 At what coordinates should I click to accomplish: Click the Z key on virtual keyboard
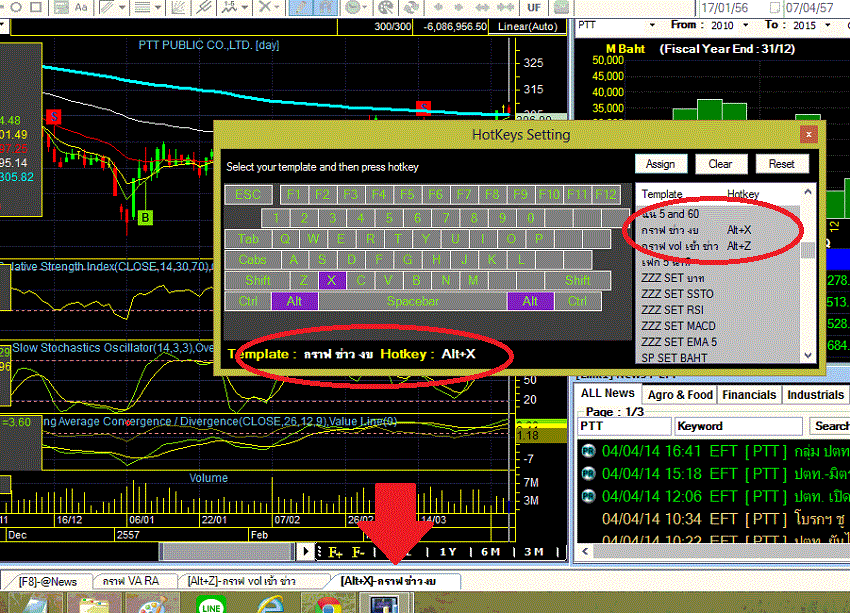[304, 280]
